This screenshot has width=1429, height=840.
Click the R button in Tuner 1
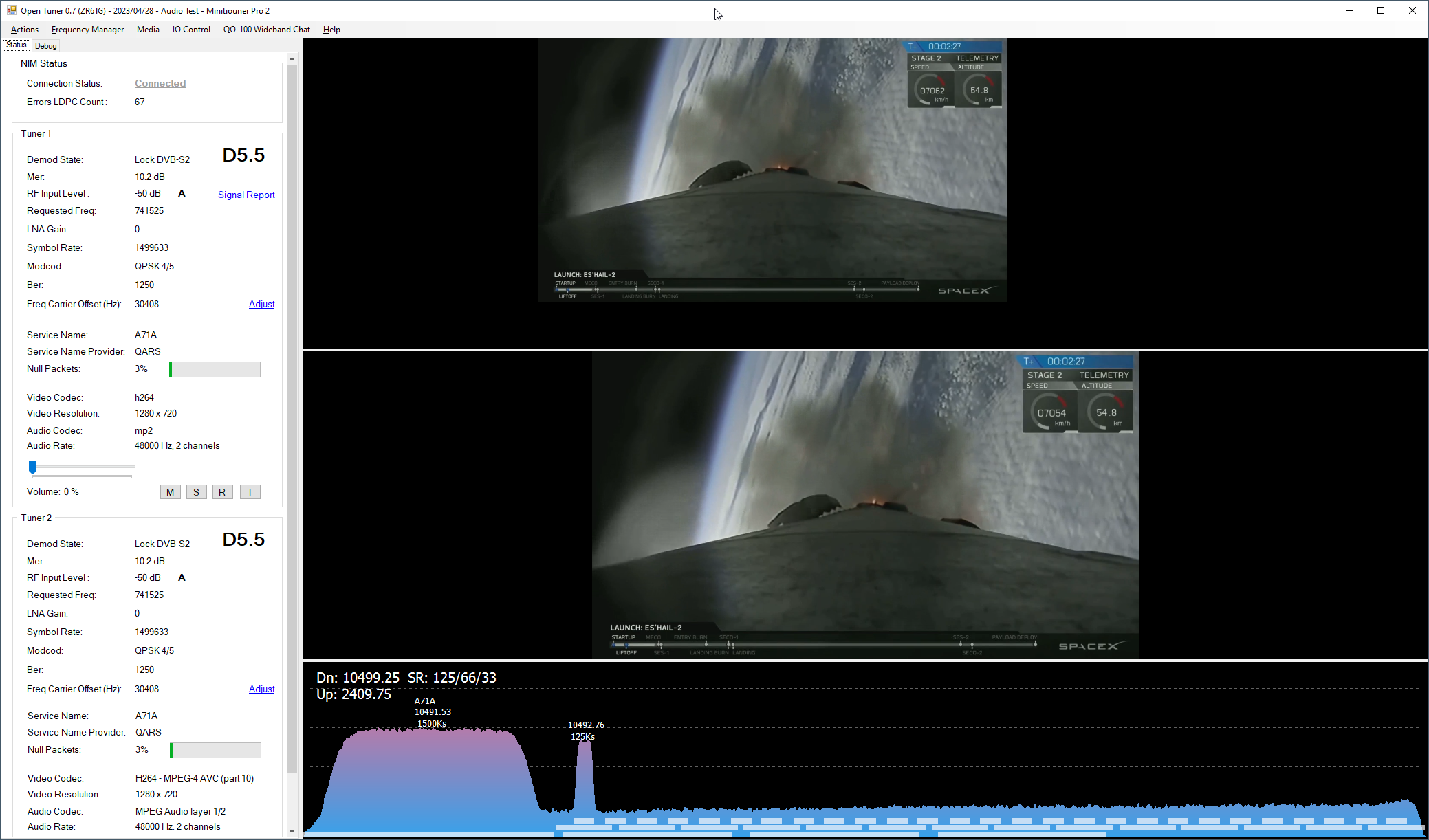(221, 492)
